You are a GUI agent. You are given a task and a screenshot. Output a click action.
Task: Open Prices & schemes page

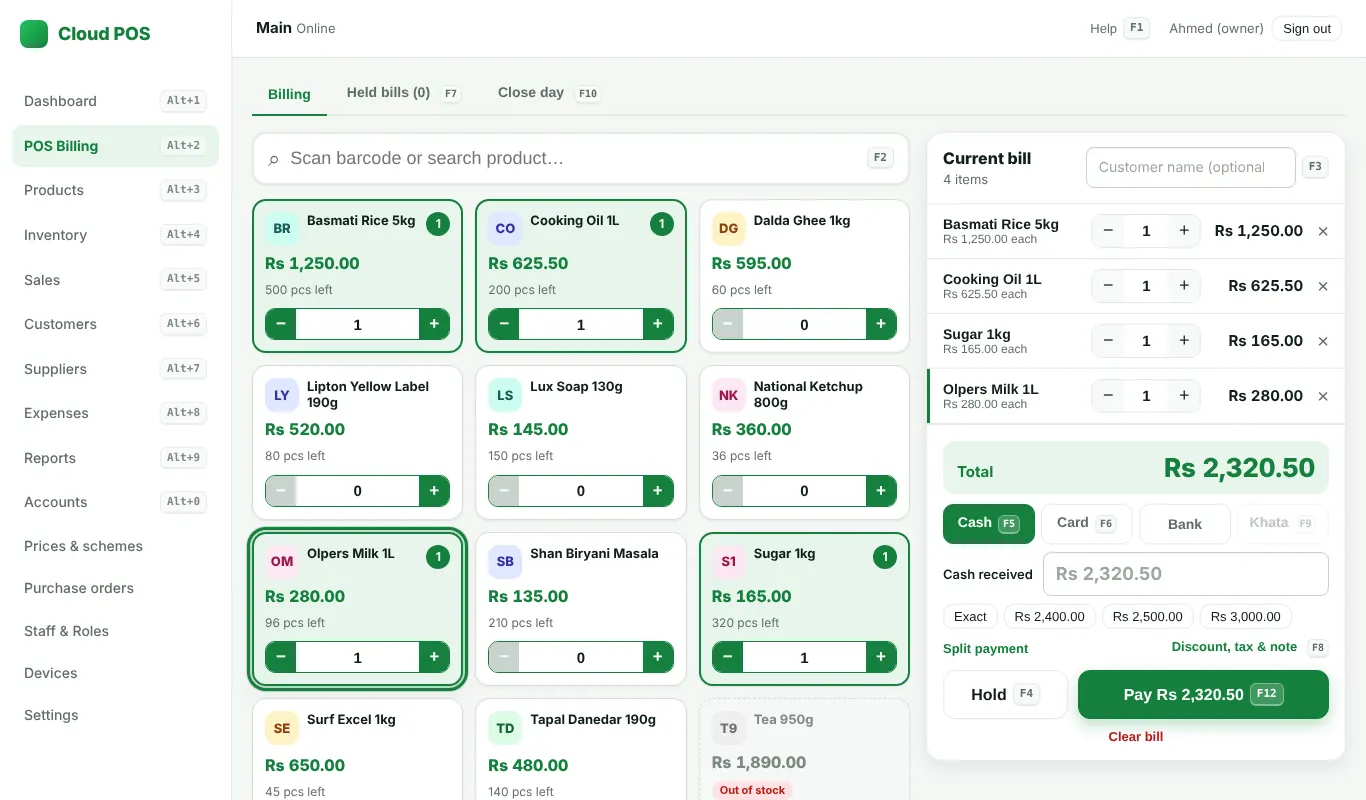[x=115, y=546]
